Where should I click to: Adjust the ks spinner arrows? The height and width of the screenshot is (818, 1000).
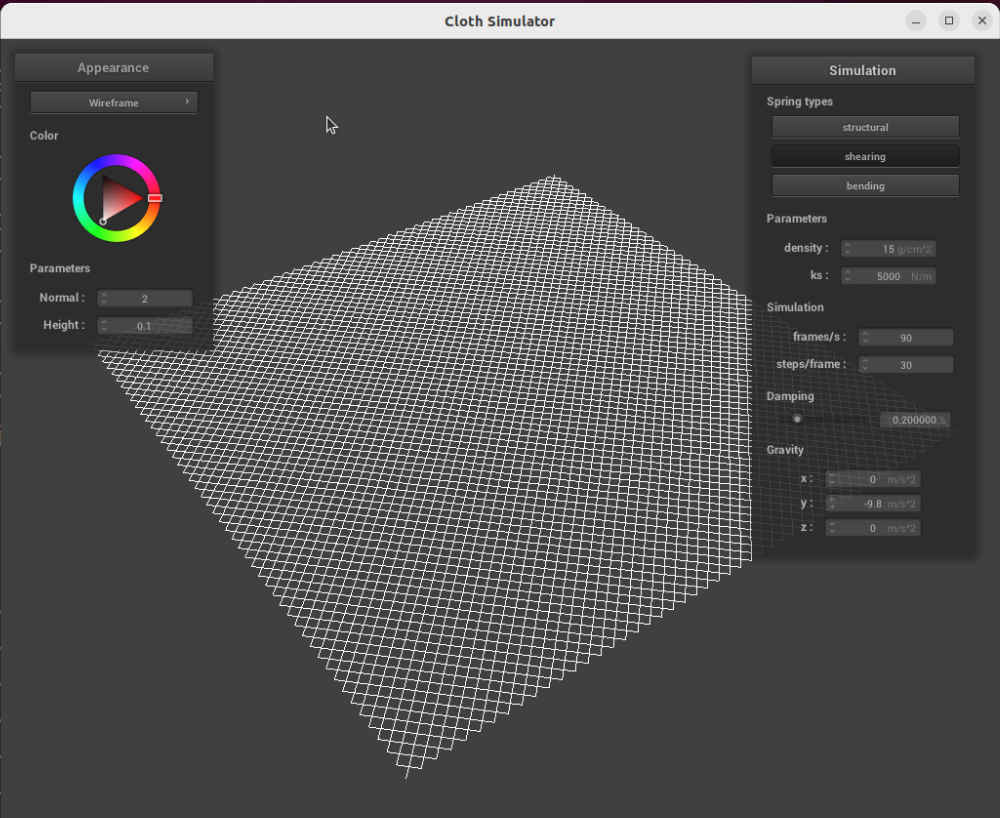click(848, 276)
